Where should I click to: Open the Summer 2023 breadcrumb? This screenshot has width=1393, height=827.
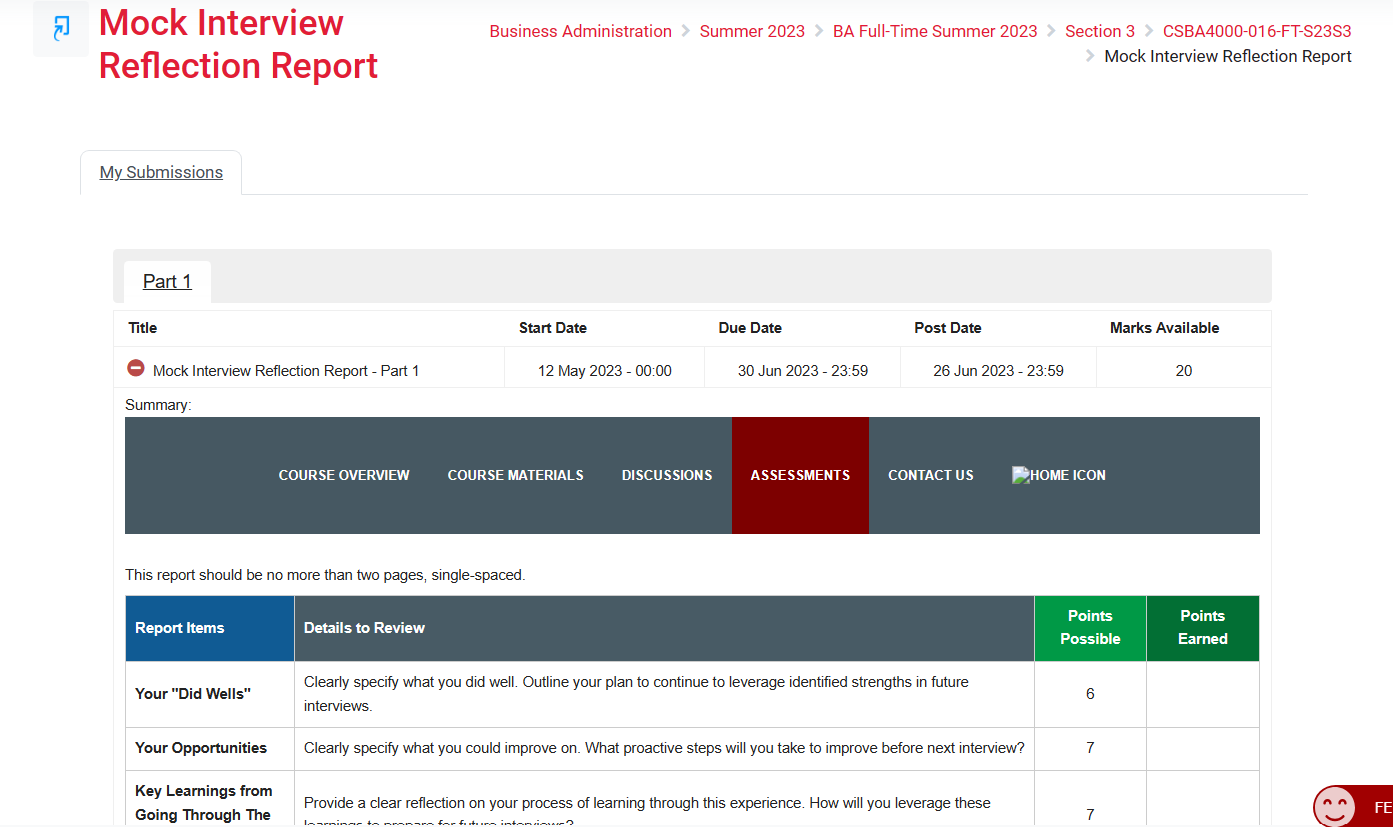752,31
